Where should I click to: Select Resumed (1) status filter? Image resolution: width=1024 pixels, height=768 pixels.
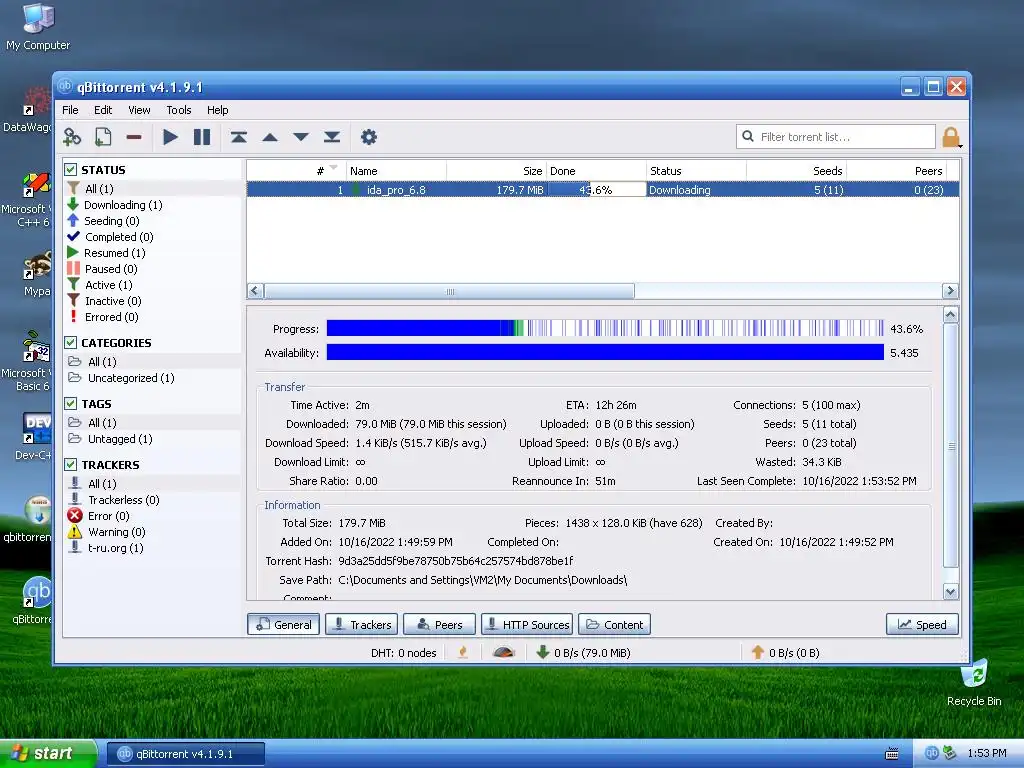114,253
